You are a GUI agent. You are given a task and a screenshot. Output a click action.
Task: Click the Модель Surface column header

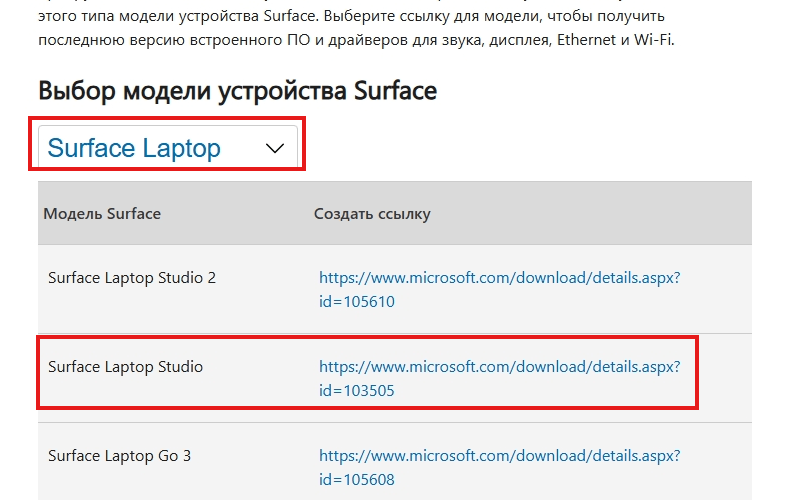pyautogui.click(x=102, y=213)
